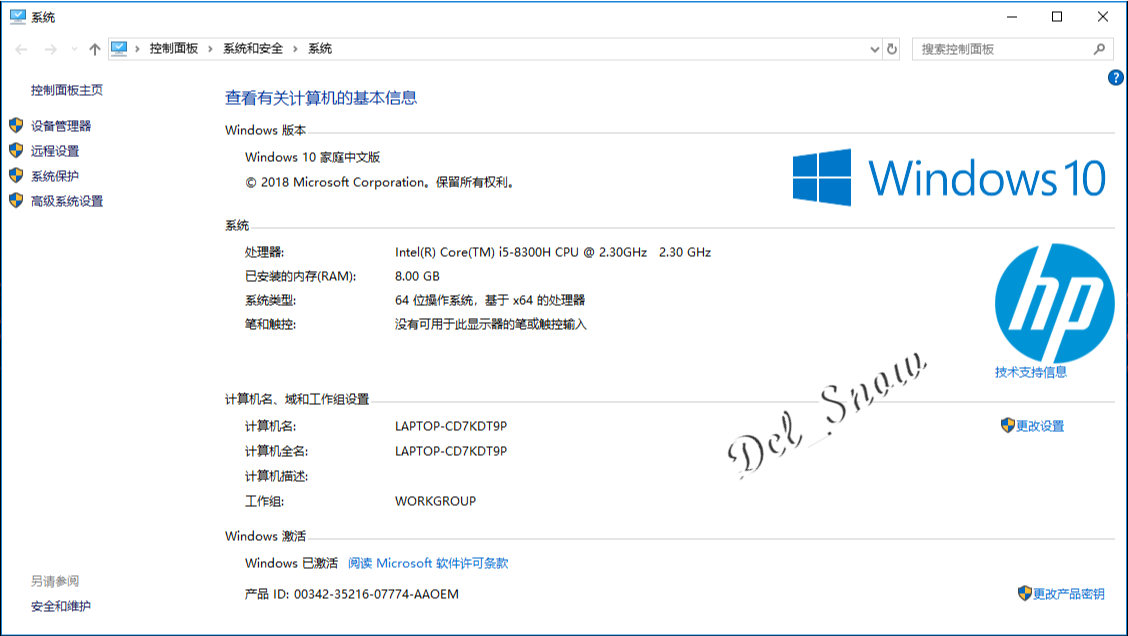Refresh the address bar location
Image resolution: width=1128 pixels, height=636 pixels.
coord(892,49)
